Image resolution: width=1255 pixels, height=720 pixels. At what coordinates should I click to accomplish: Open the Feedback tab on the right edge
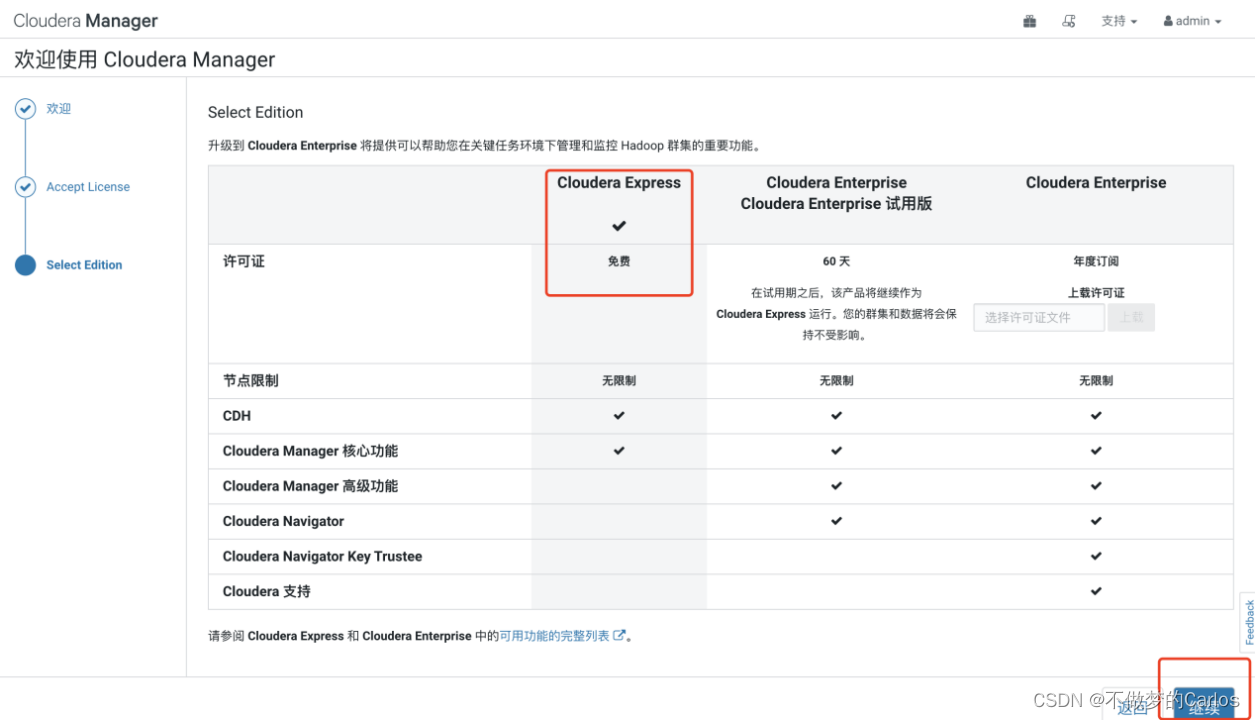1249,622
